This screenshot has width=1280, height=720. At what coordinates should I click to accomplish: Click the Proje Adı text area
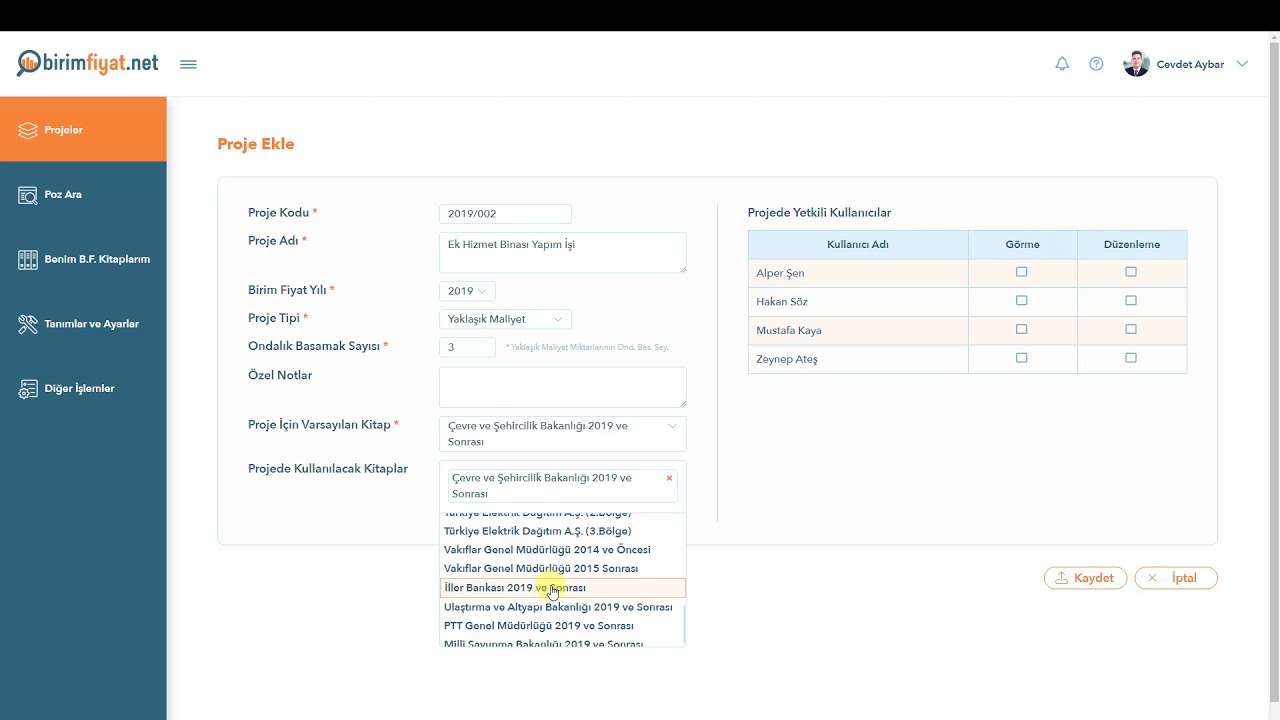(563, 252)
